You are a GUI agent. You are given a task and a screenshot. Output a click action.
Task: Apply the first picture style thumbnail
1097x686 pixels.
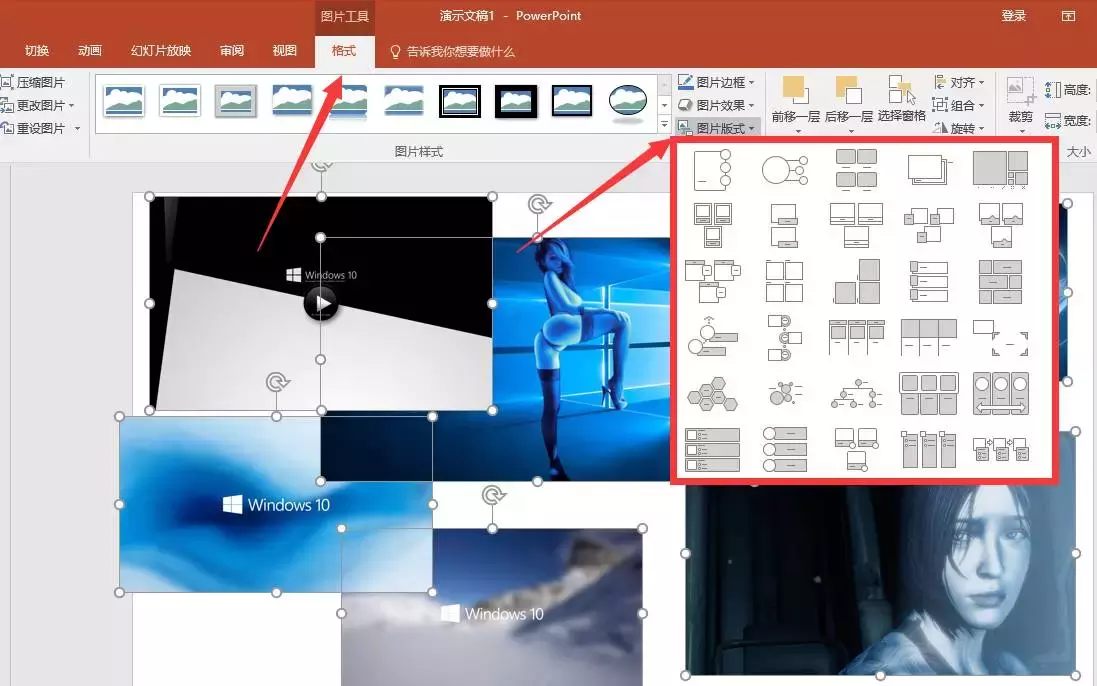click(x=124, y=101)
